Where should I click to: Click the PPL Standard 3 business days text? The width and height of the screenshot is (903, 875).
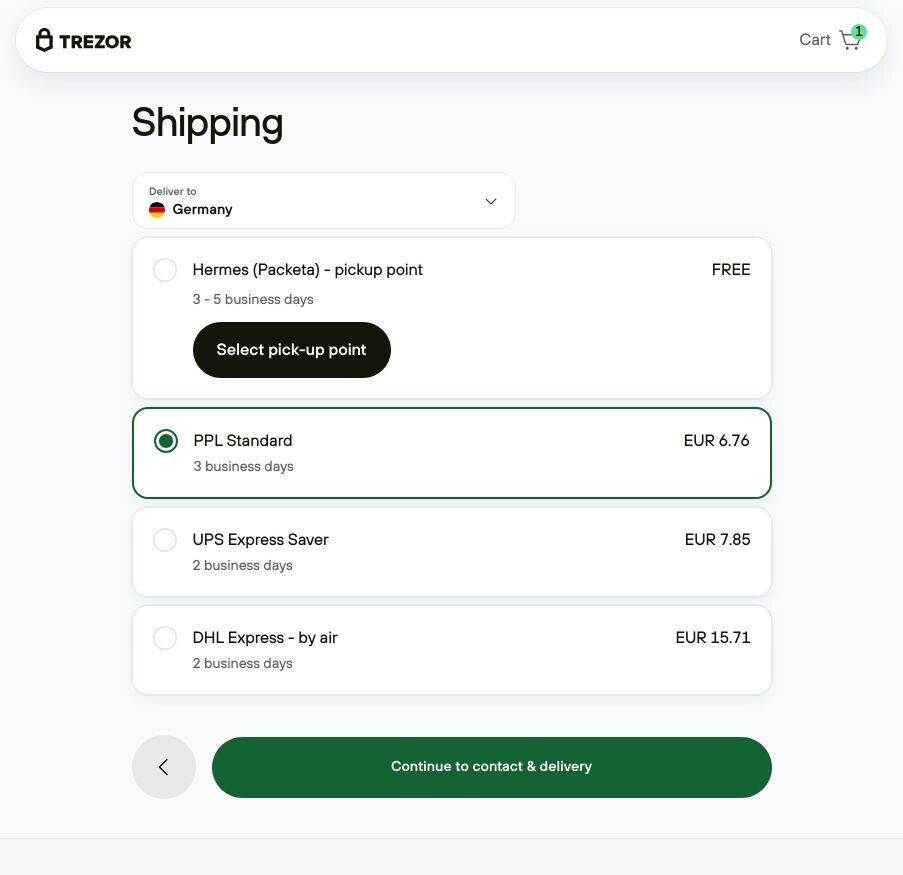(x=243, y=466)
